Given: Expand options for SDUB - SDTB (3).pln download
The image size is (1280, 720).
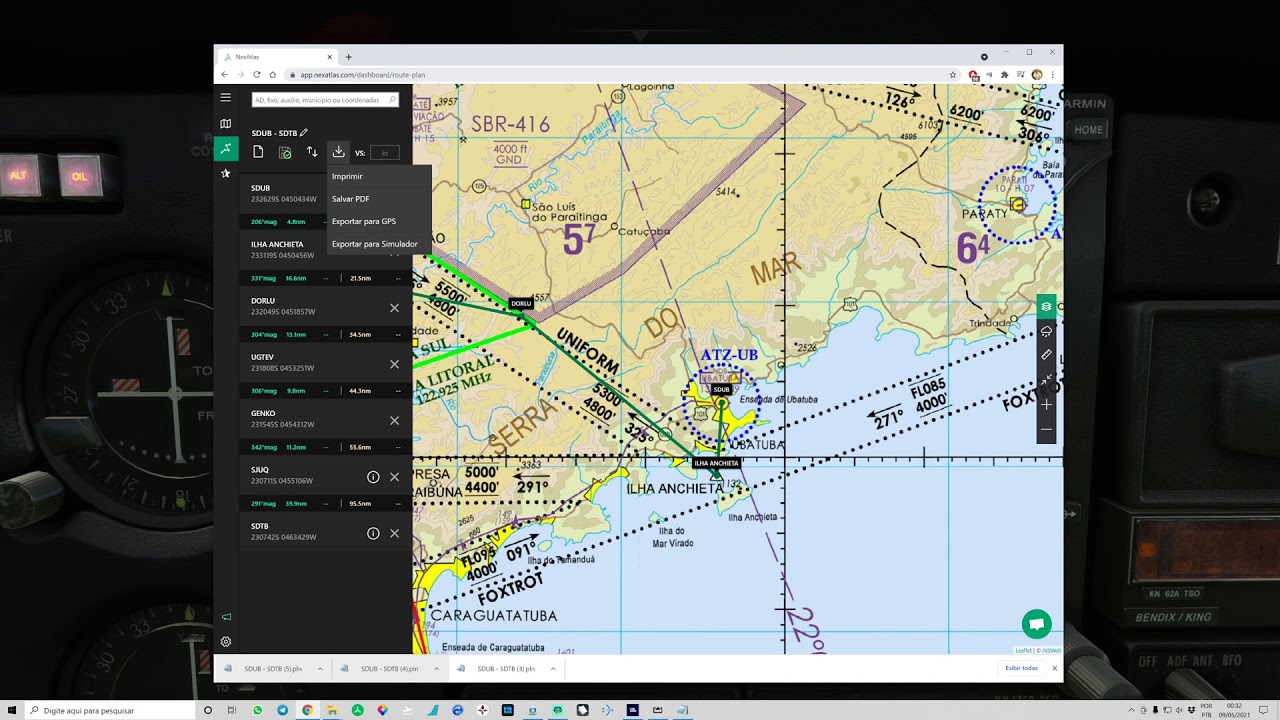Looking at the screenshot, I should 553,668.
